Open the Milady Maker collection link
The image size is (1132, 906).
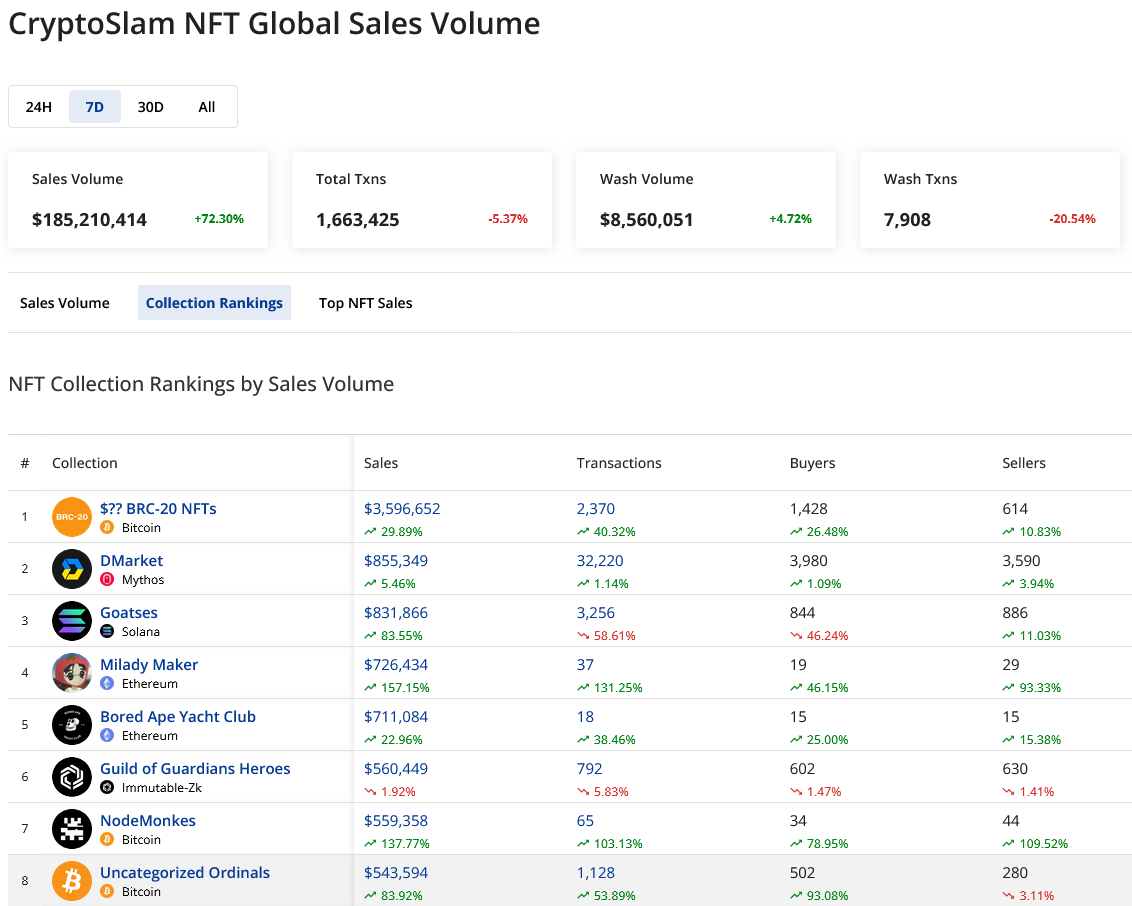149,664
